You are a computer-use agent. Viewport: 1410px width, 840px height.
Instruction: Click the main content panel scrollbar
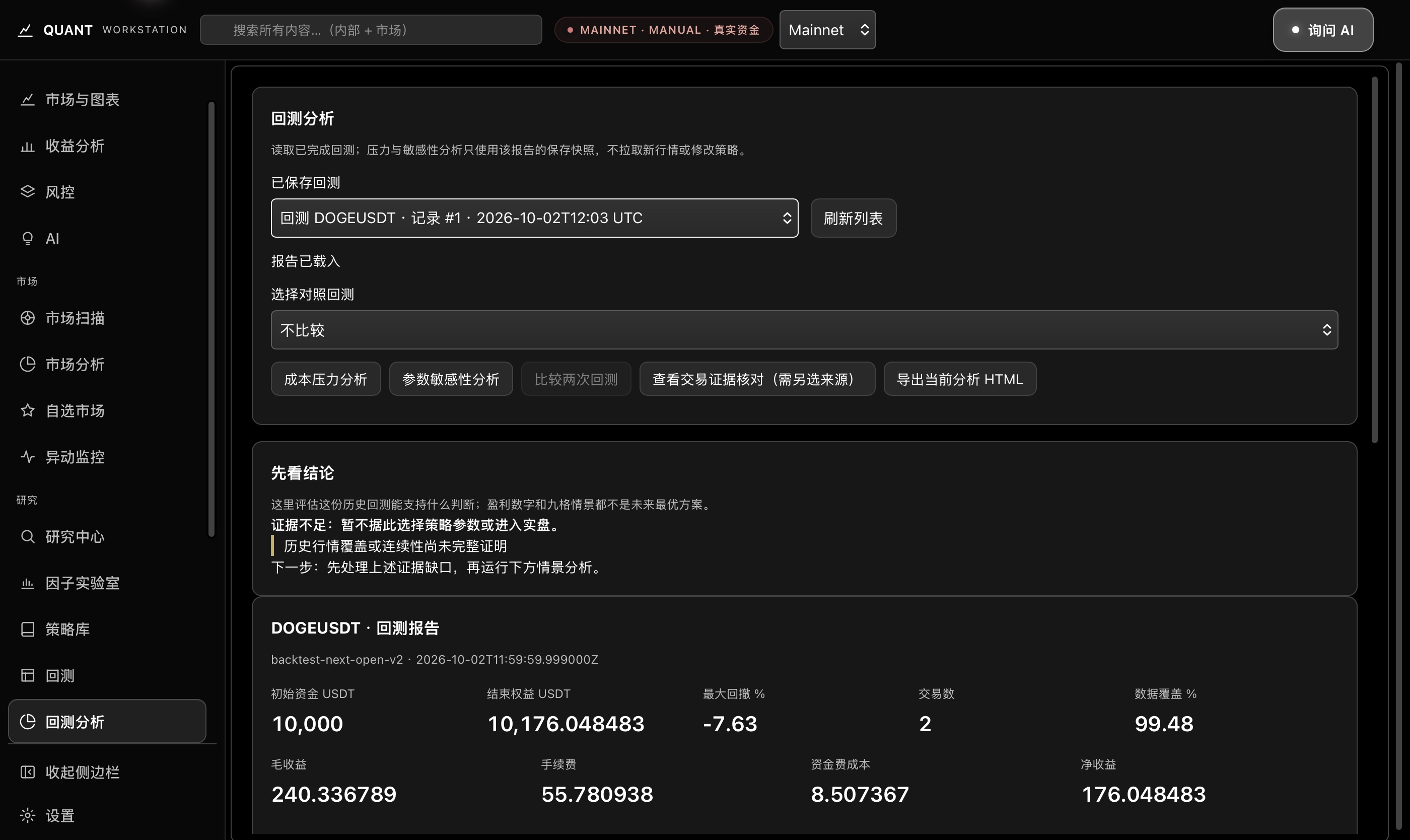click(x=1374, y=259)
